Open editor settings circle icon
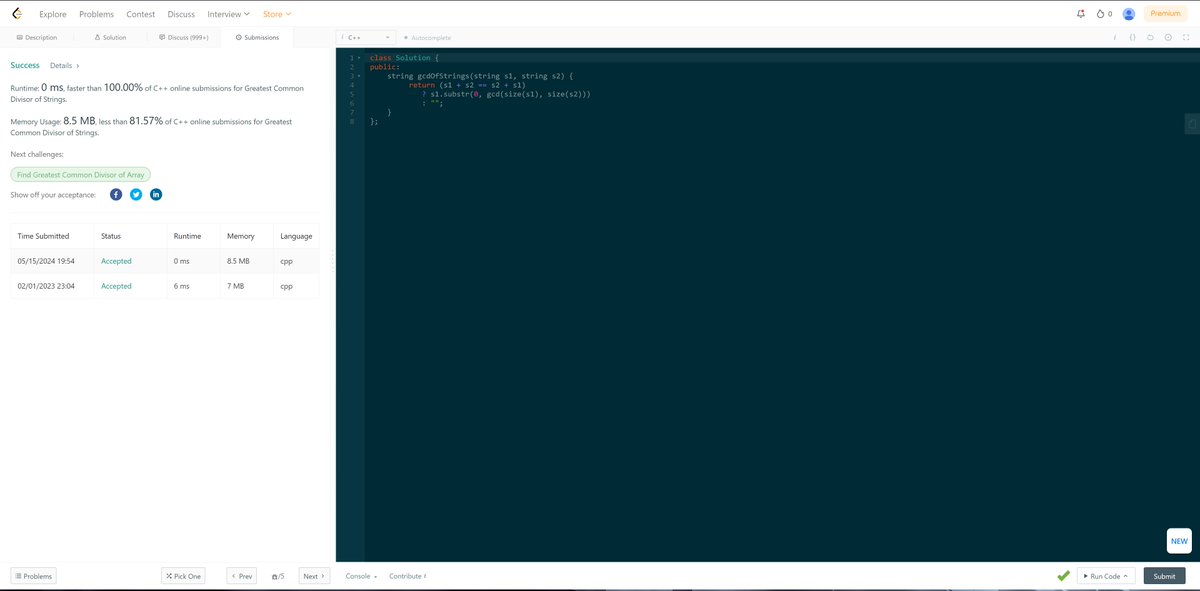Viewport: 1200px width, 591px height. (1168, 37)
